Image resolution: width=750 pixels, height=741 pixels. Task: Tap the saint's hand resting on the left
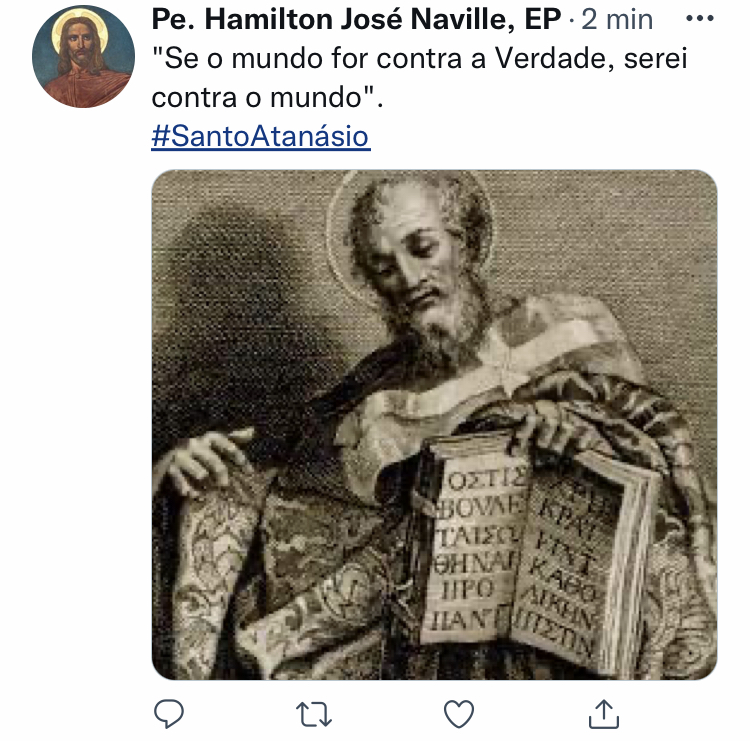tap(206, 459)
